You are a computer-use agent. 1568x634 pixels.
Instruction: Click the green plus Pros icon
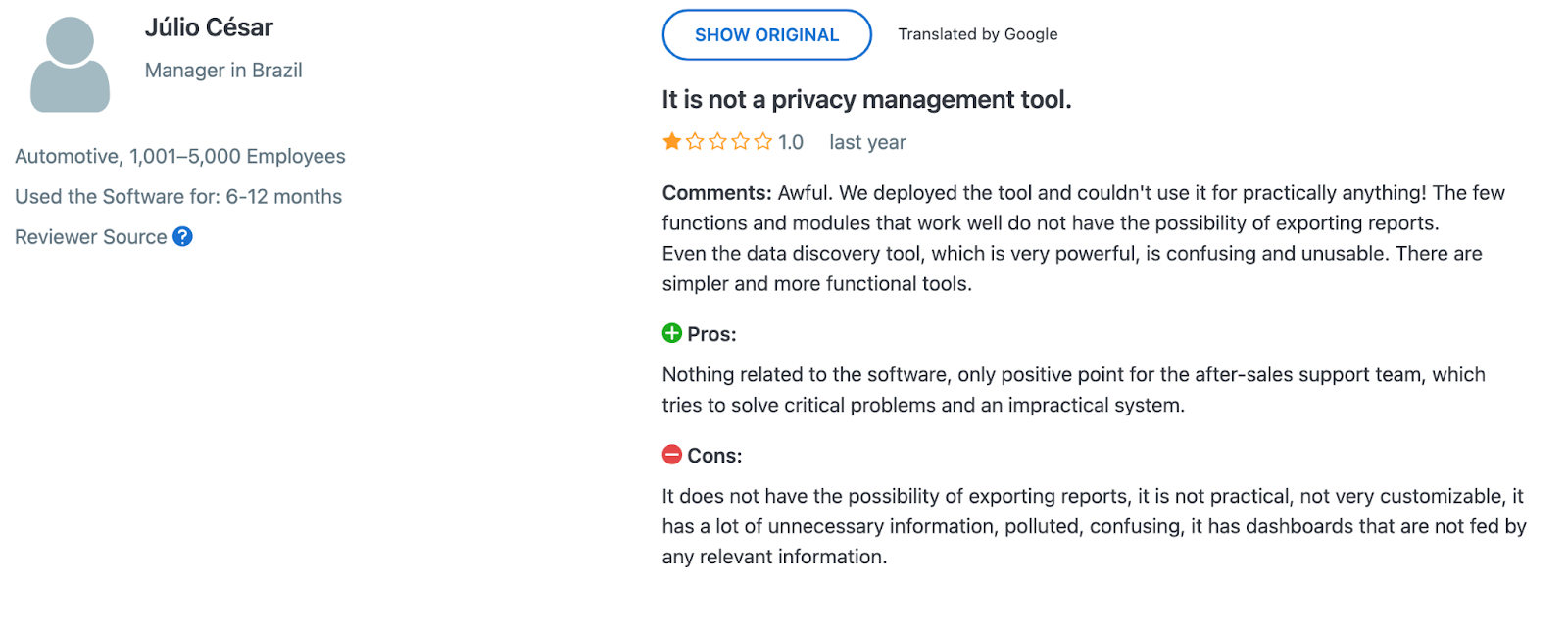coord(672,333)
